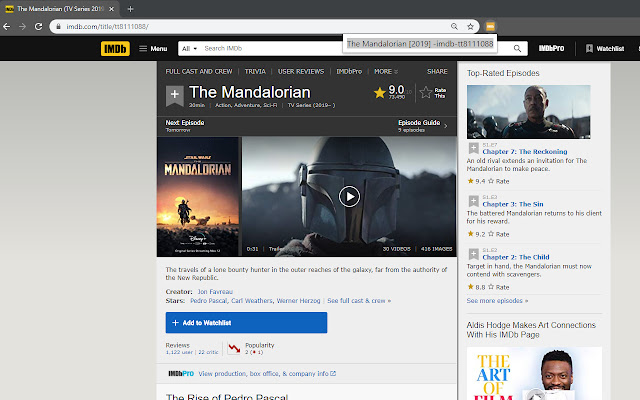Open 22 critic reviews link
Viewport: 640px width, 400px height.
208,352
